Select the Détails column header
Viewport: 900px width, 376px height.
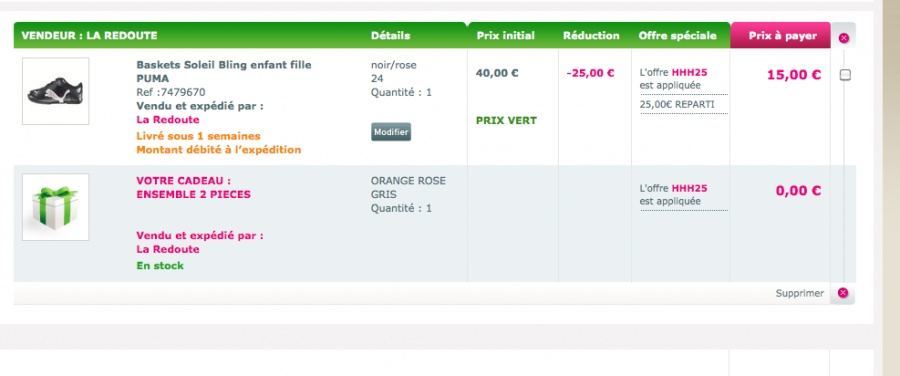tap(390, 36)
